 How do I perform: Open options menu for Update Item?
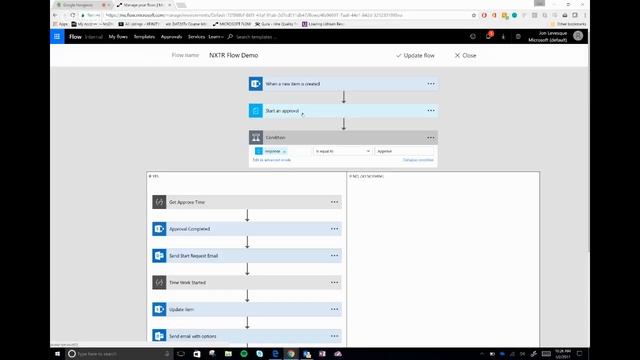point(335,309)
